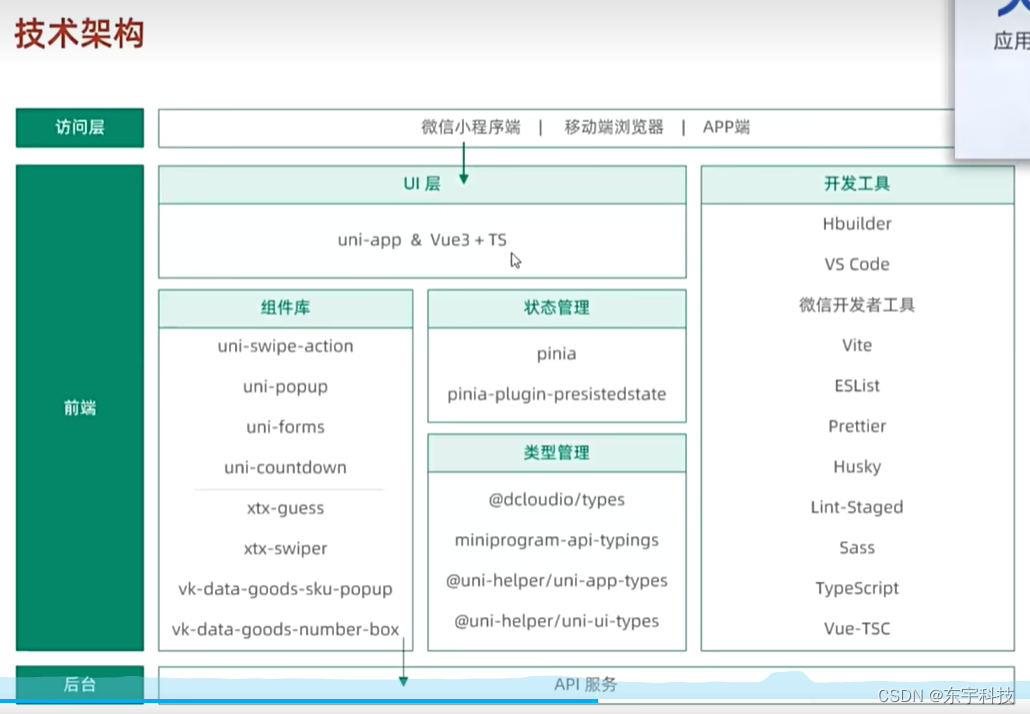Click 移动端浏览器 in the access layer

point(614,127)
